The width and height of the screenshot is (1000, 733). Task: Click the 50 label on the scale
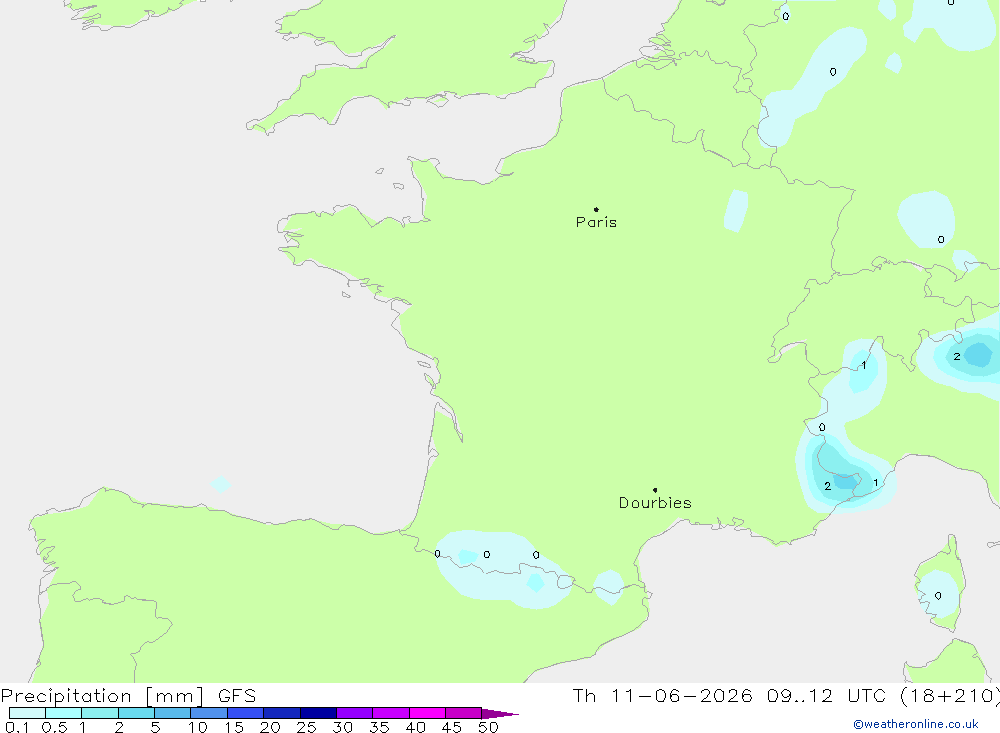(x=488, y=727)
